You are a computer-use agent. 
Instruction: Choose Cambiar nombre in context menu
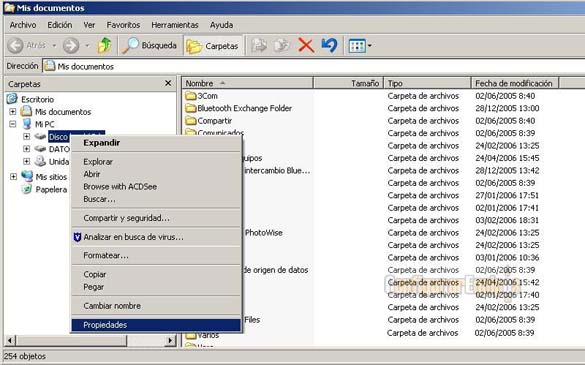[156, 306]
